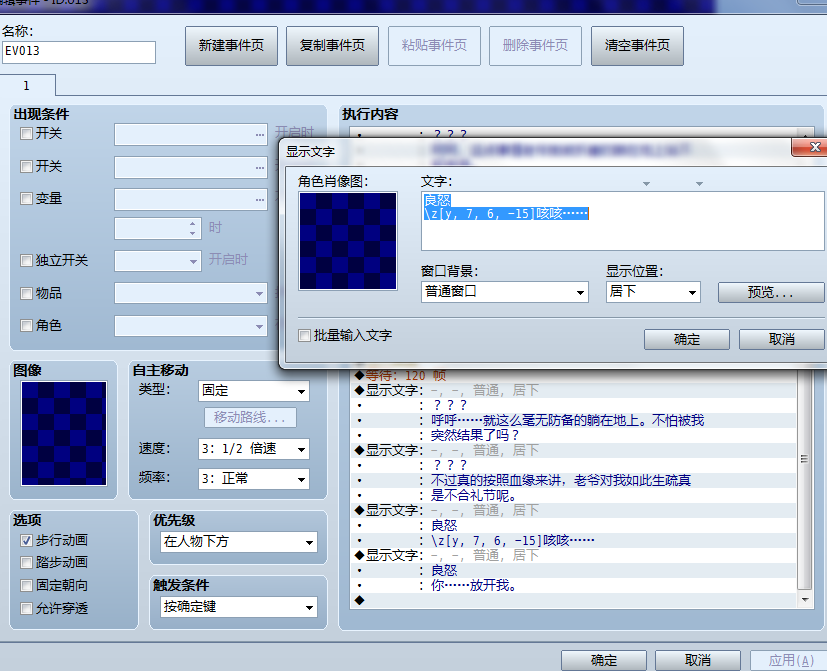Click the 预览... button

coord(771,292)
